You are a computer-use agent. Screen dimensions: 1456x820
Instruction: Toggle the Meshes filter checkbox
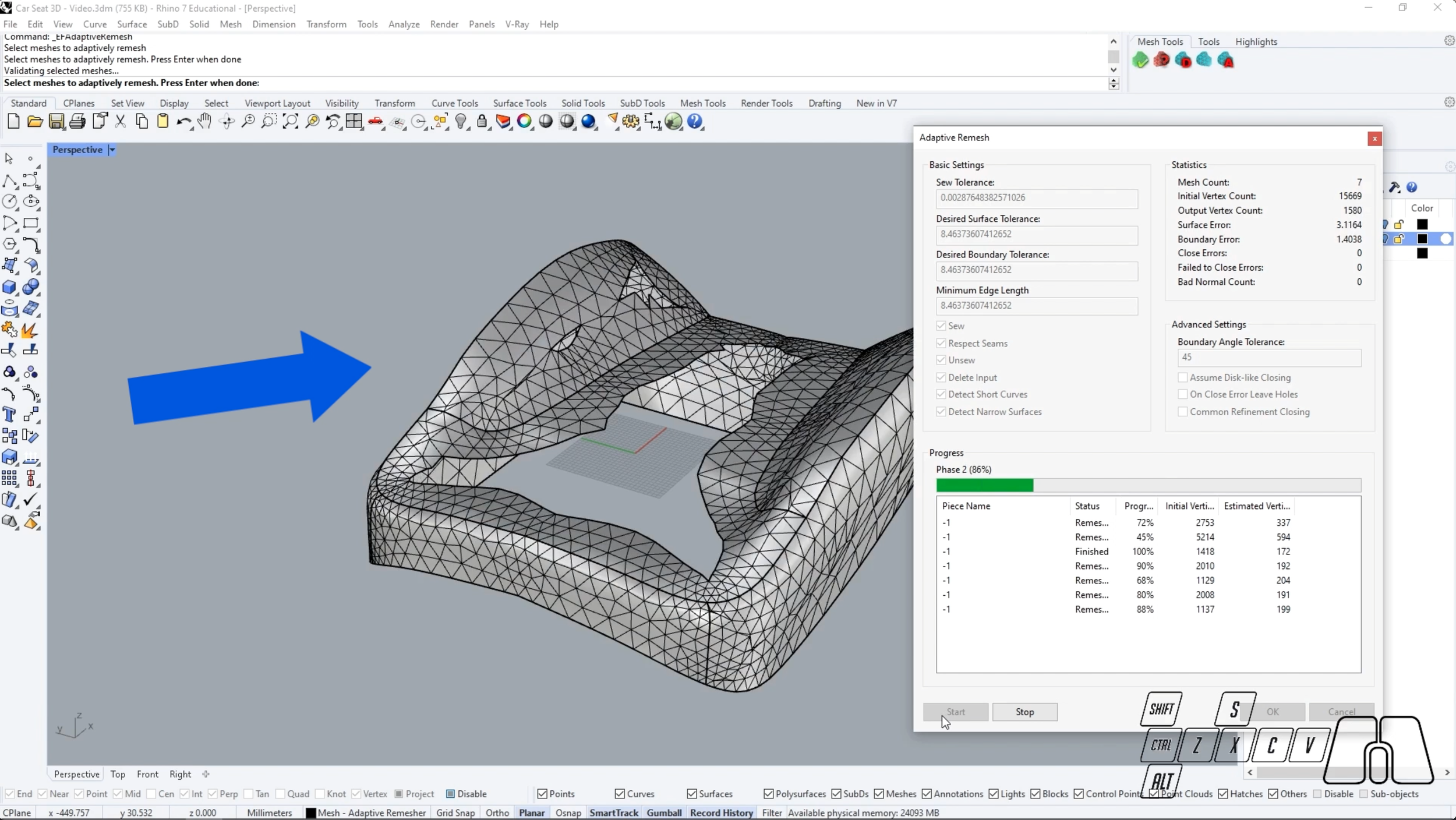[x=879, y=794]
